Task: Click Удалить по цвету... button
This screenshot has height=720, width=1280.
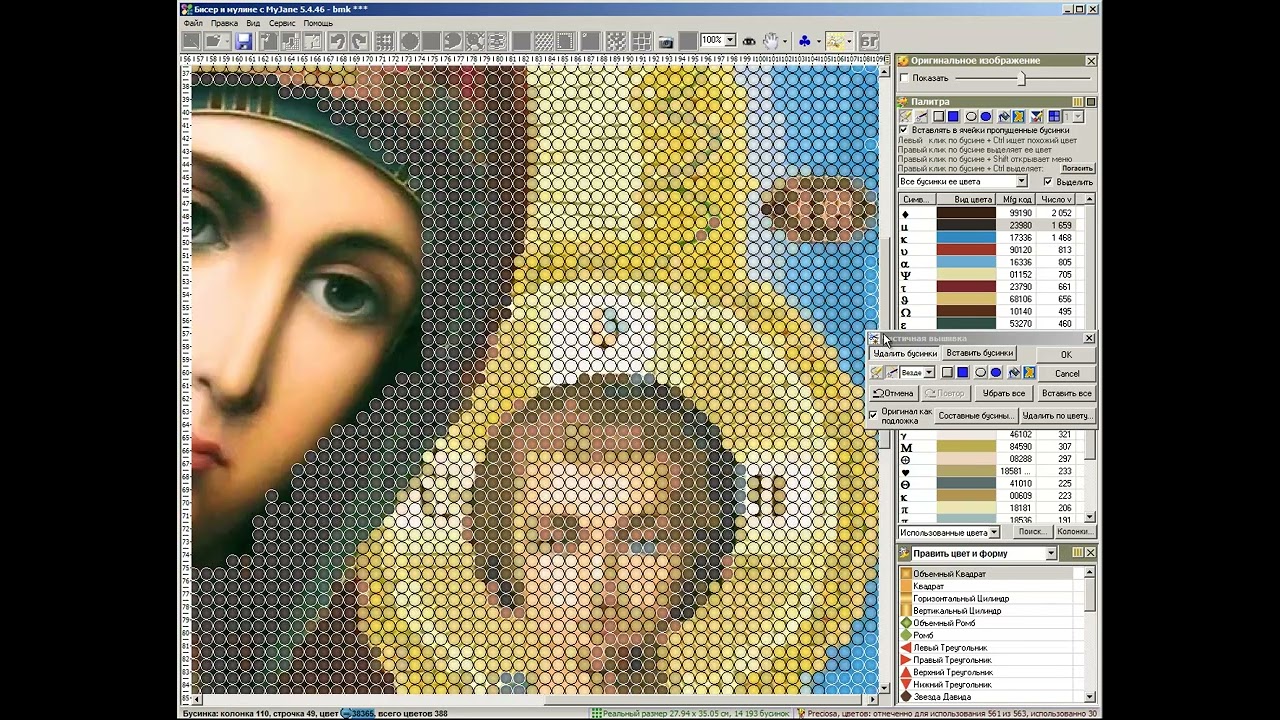Action: tap(1057, 415)
